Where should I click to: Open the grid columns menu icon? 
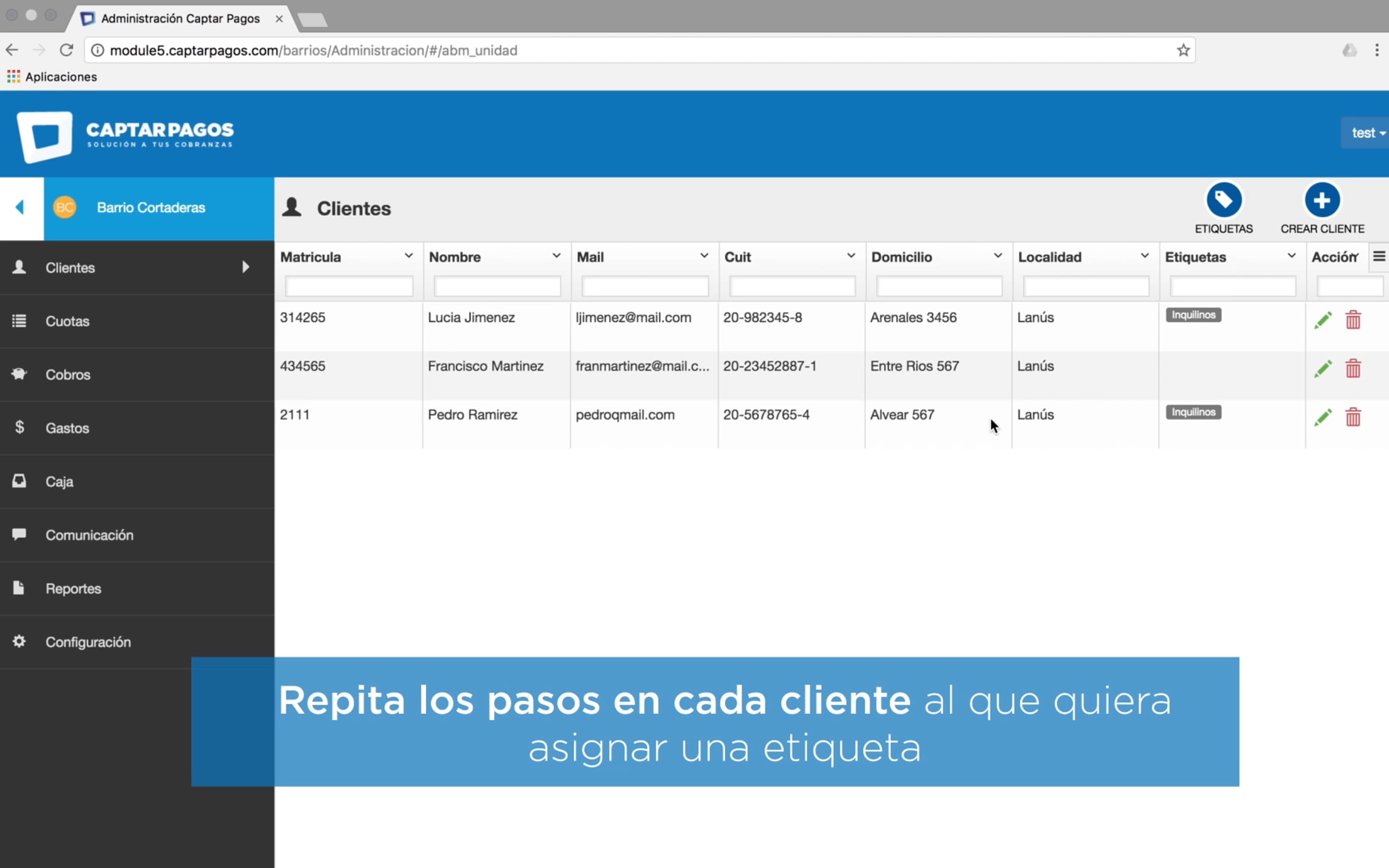coord(1379,256)
